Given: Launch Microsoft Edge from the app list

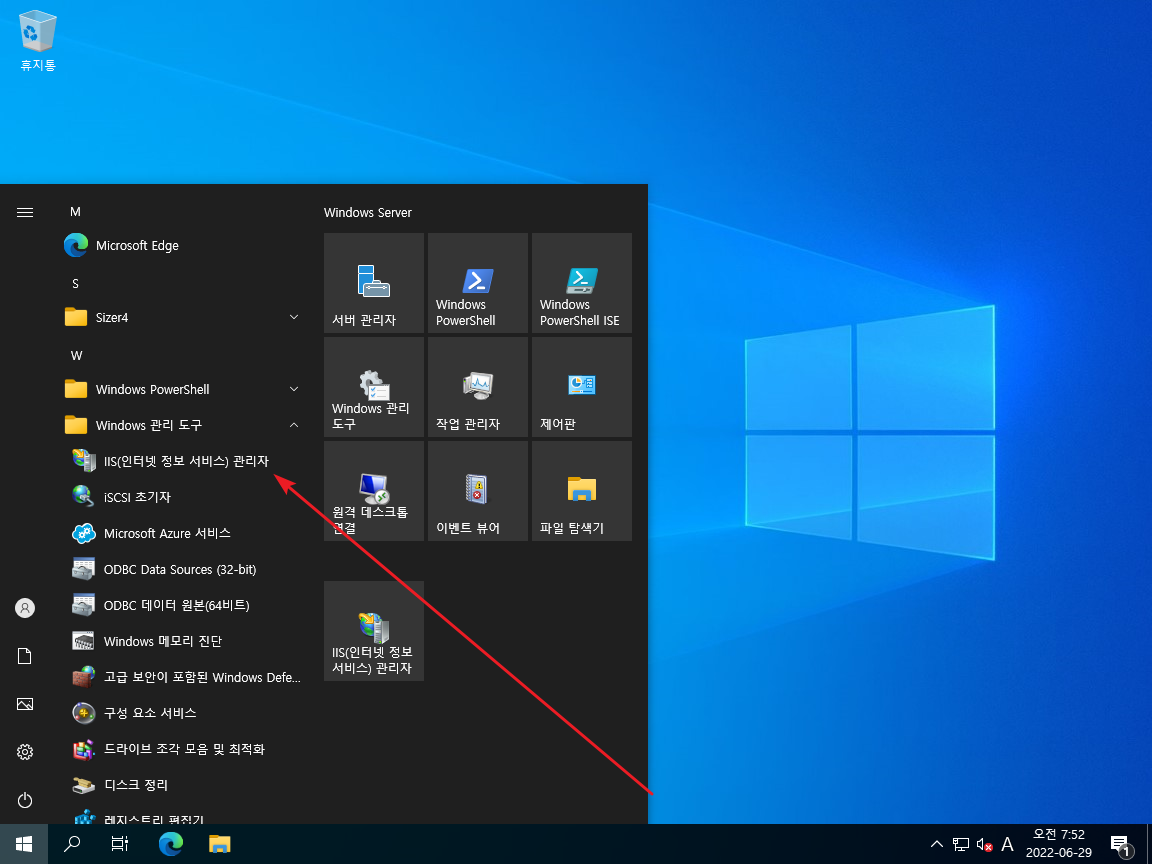Looking at the screenshot, I should [x=184, y=245].
